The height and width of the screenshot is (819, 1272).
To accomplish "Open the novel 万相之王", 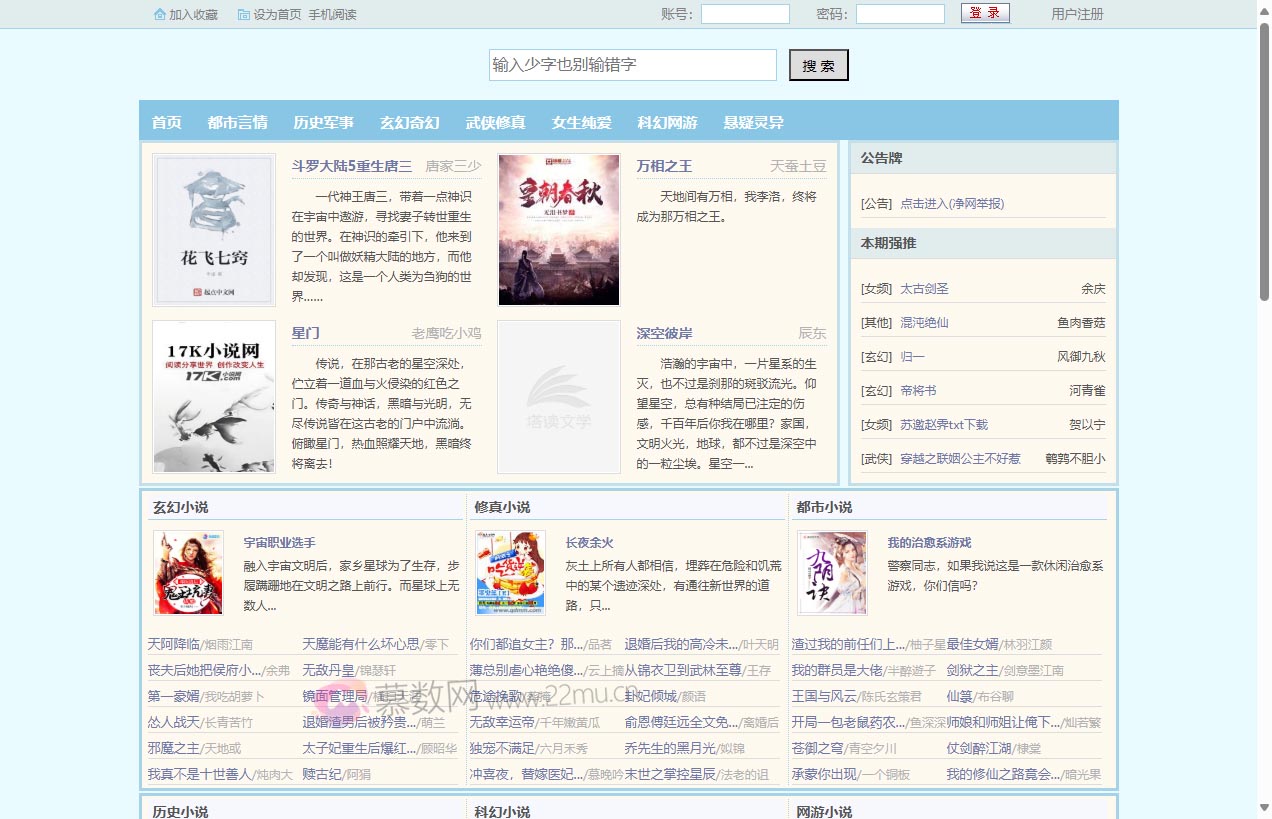I will (x=664, y=166).
